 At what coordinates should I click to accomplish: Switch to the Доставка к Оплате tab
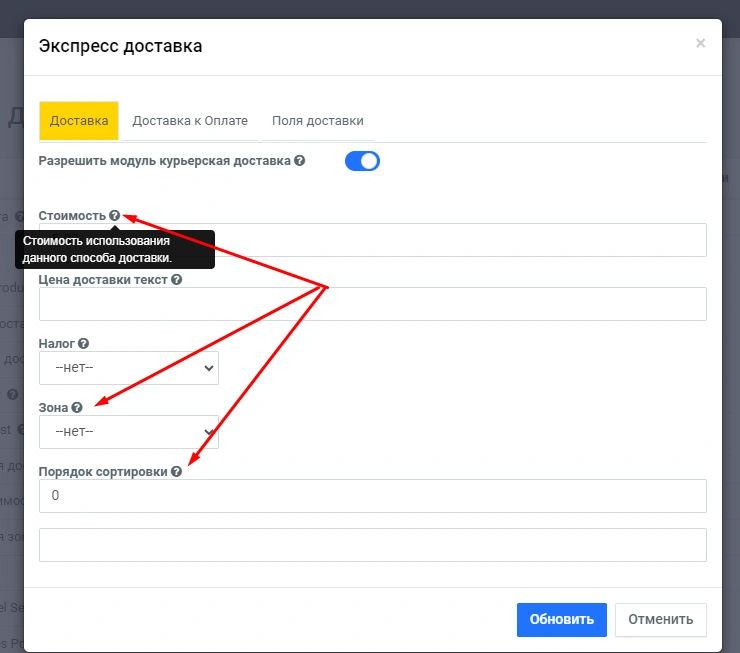[190, 121]
